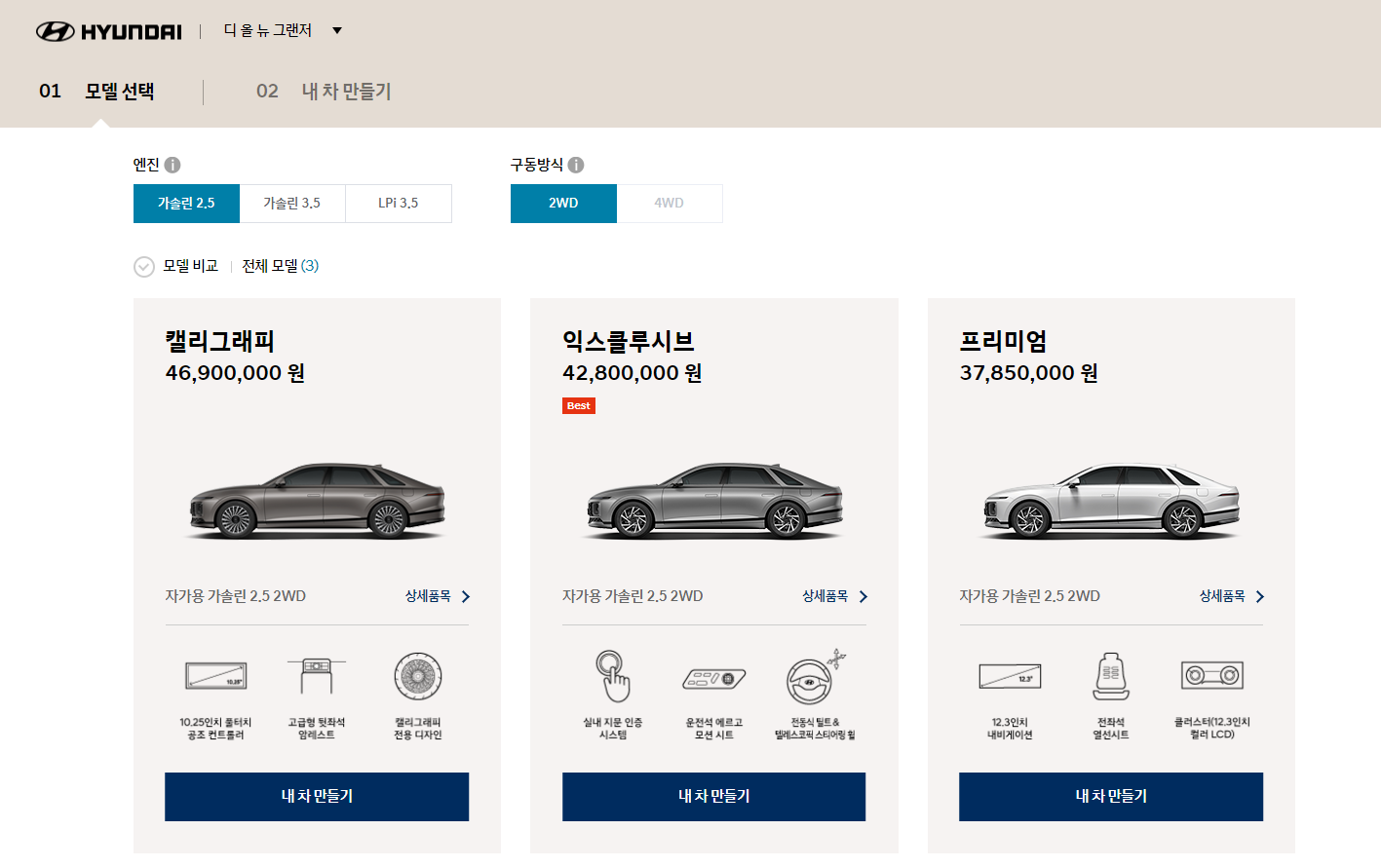
Task: Open the 엔진 info icon
Action: [x=173, y=165]
